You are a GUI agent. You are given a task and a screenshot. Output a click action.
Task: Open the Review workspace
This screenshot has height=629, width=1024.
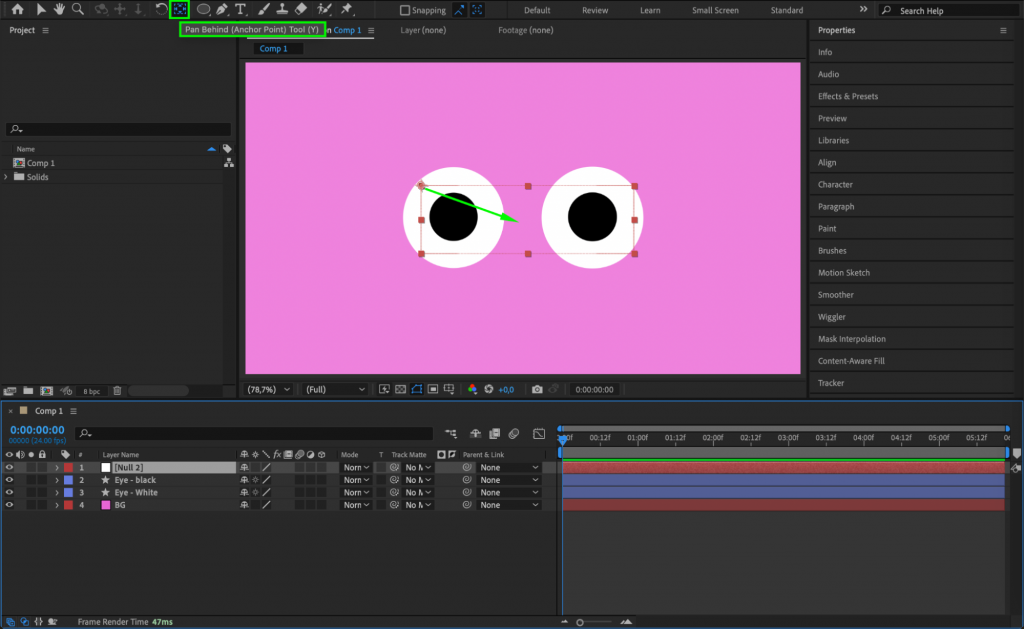pos(595,10)
